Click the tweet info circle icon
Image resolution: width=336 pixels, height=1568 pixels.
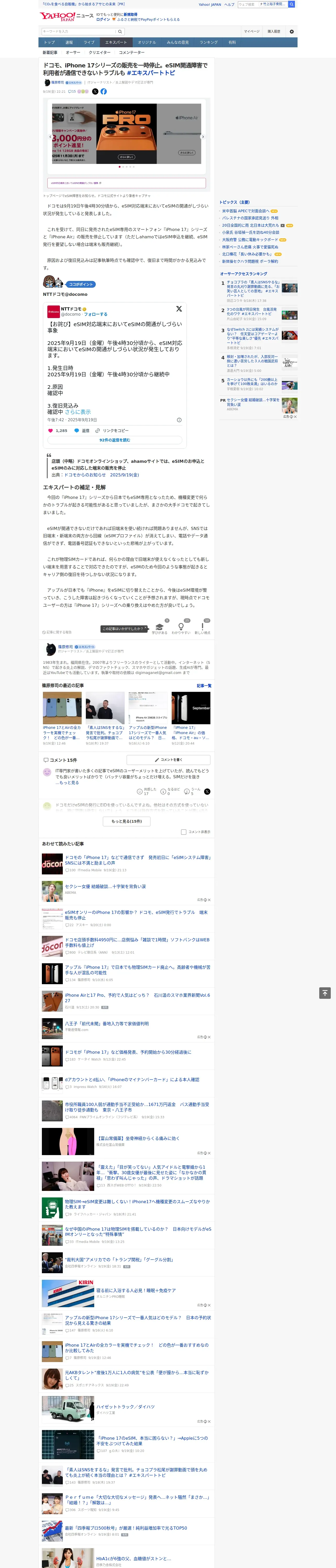click(179, 420)
